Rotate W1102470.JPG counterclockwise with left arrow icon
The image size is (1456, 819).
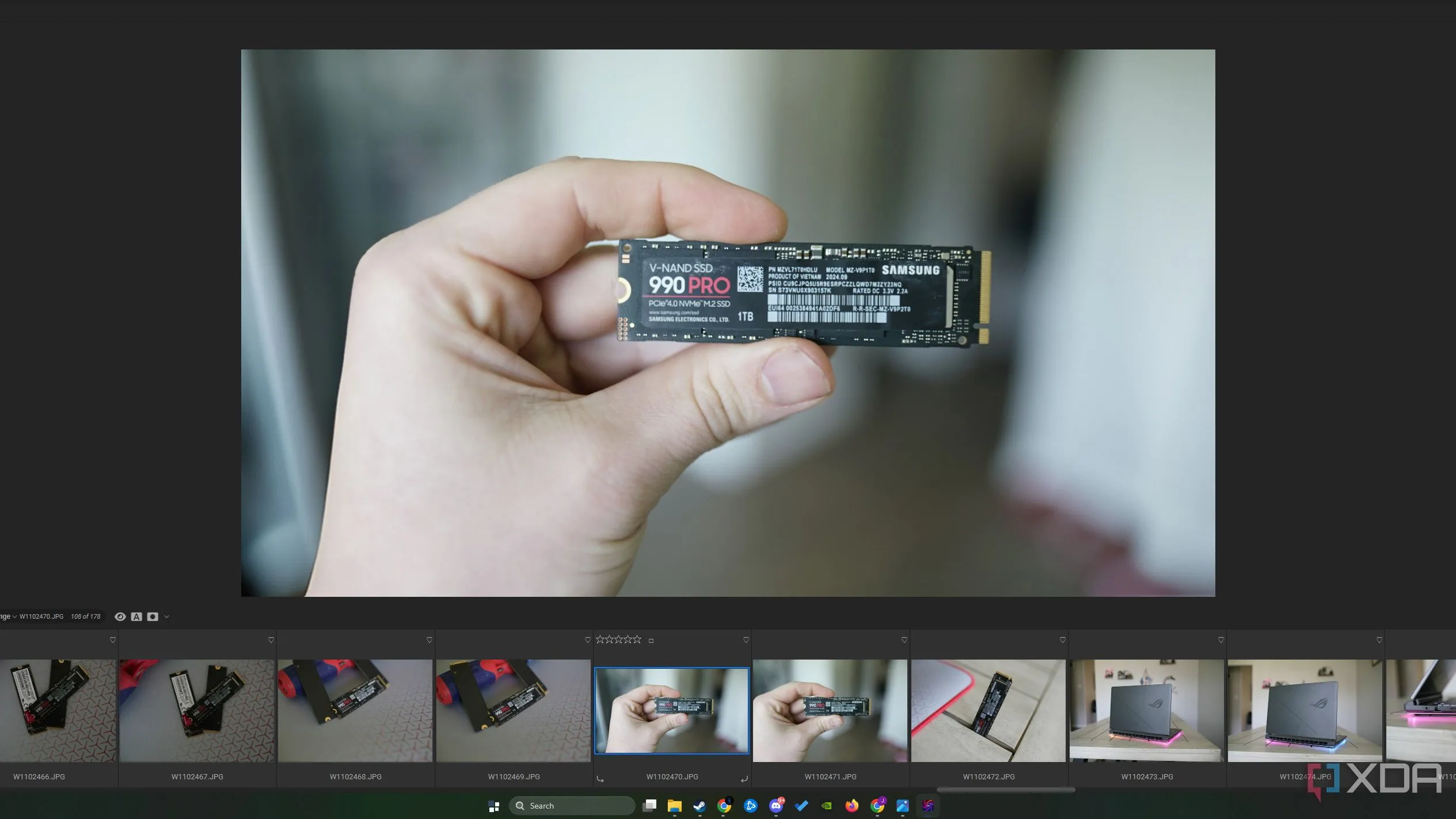600,779
